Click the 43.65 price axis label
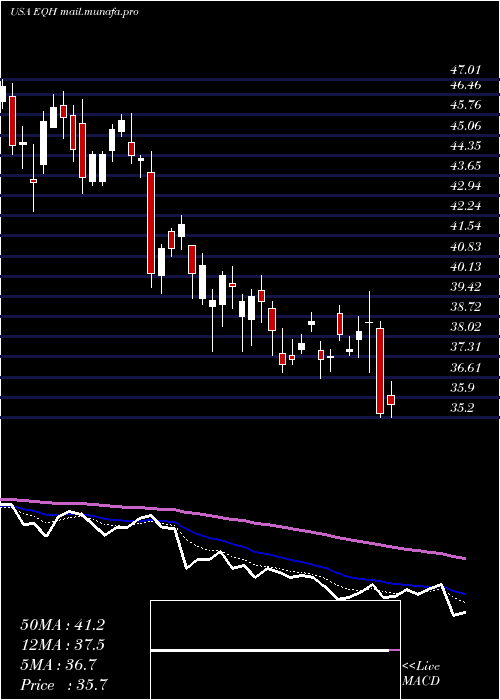The width and height of the screenshot is (500, 700). 465,166
